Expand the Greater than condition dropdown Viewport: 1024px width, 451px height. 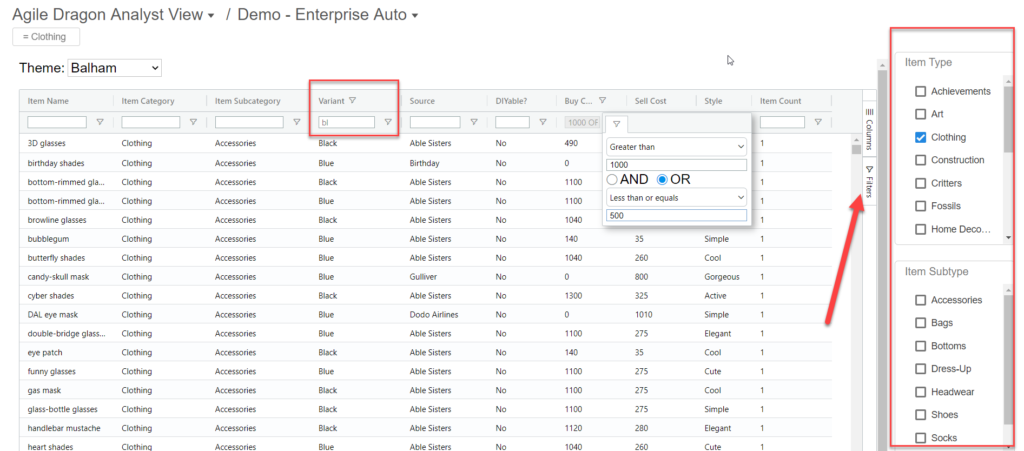[677, 146]
